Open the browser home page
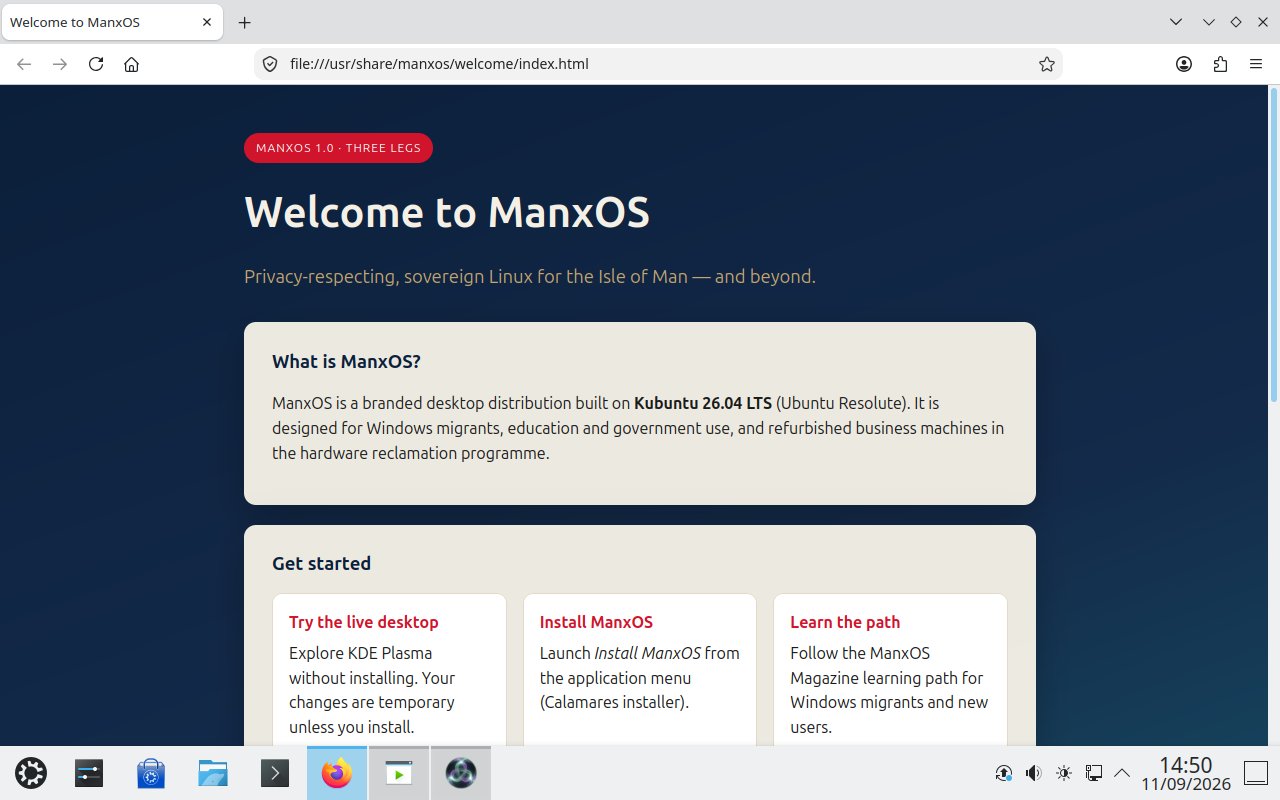1280x800 pixels. [131, 64]
